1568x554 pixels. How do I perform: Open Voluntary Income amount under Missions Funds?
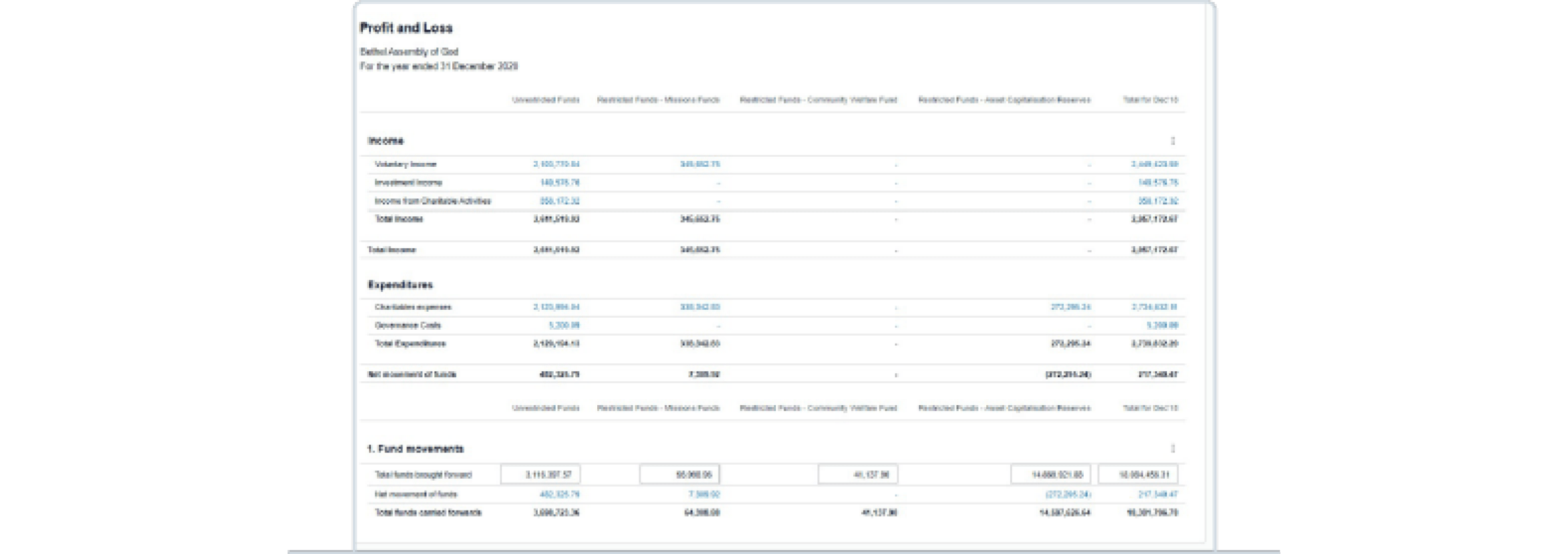pyautogui.click(x=699, y=164)
